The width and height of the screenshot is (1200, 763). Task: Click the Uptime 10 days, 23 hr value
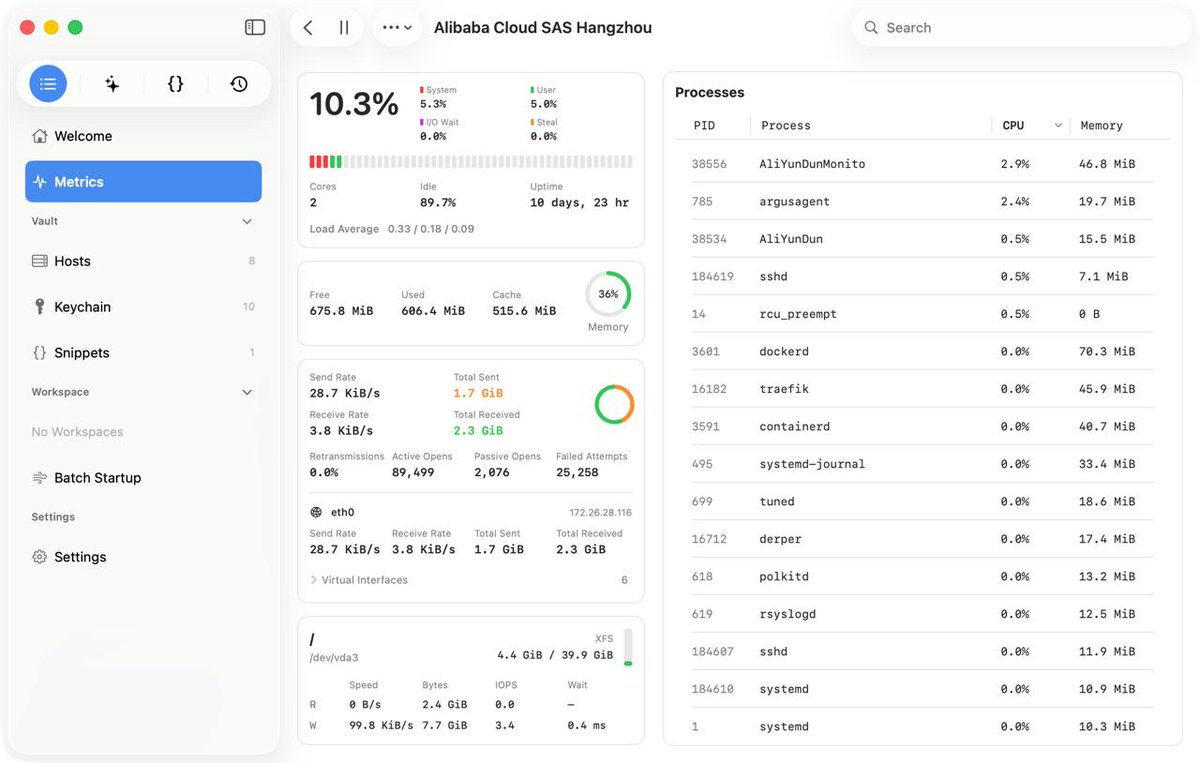click(579, 203)
